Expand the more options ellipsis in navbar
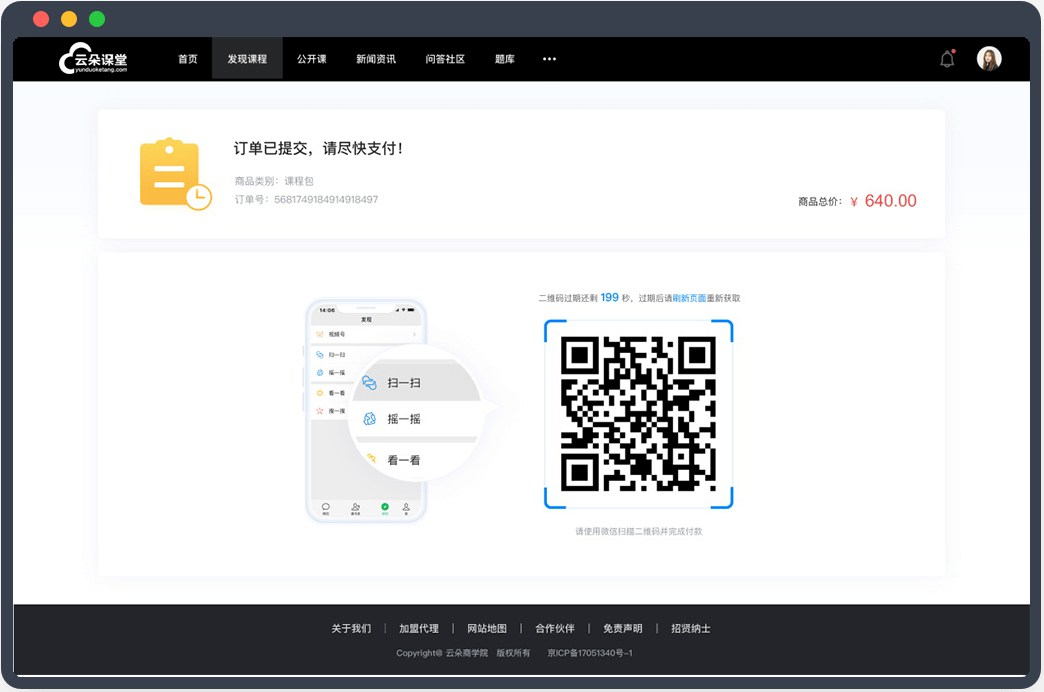 pos(549,59)
